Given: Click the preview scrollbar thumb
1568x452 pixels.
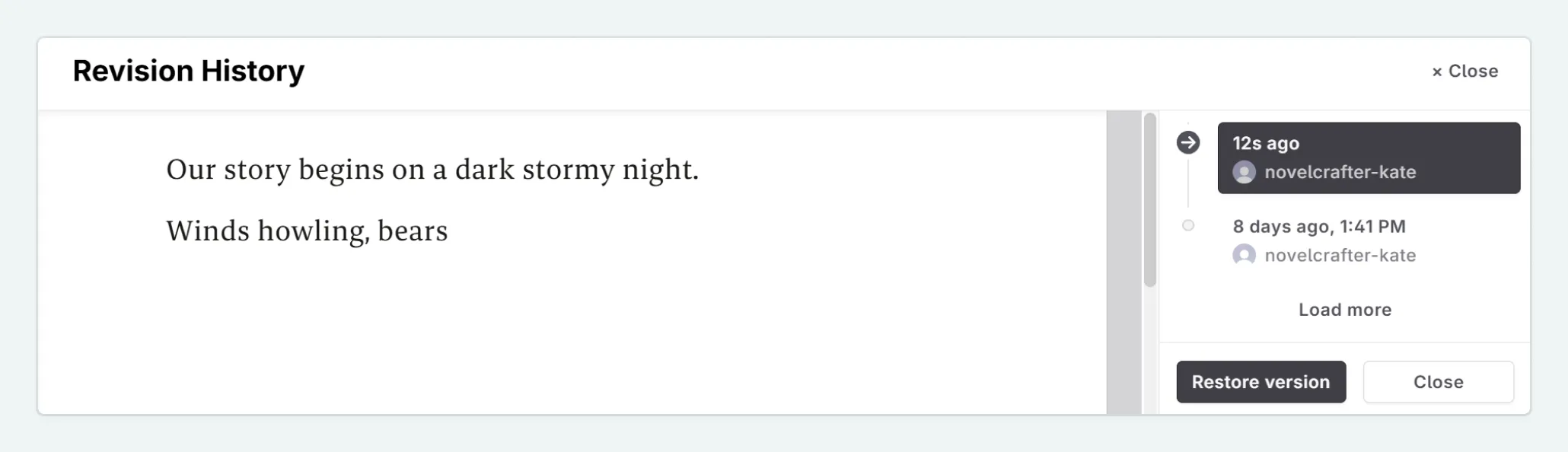Looking at the screenshot, I should pos(1149,199).
